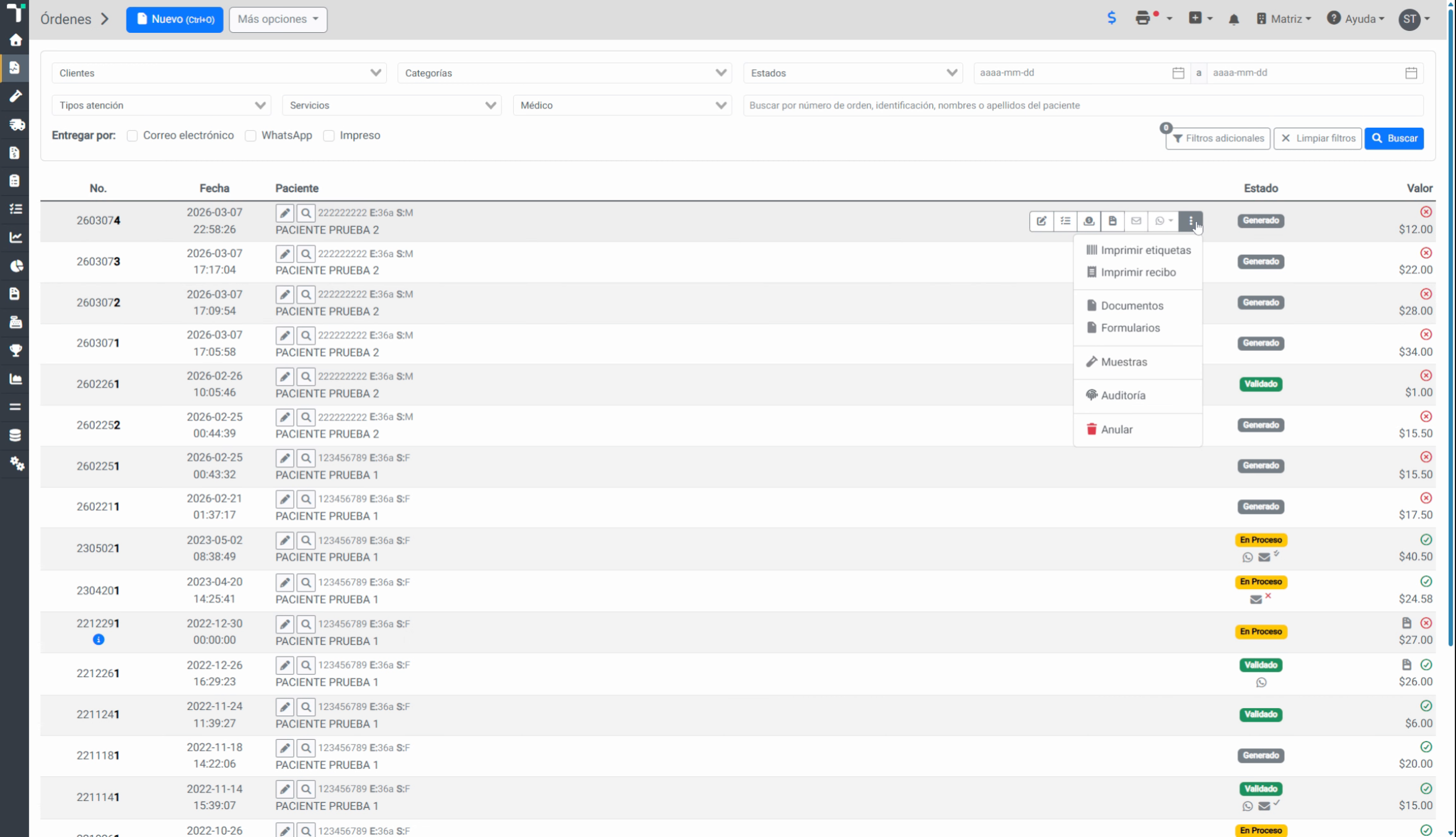Click the trophy icon in sidebar
This screenshot has height=837, width=1456.
point(15,350)
